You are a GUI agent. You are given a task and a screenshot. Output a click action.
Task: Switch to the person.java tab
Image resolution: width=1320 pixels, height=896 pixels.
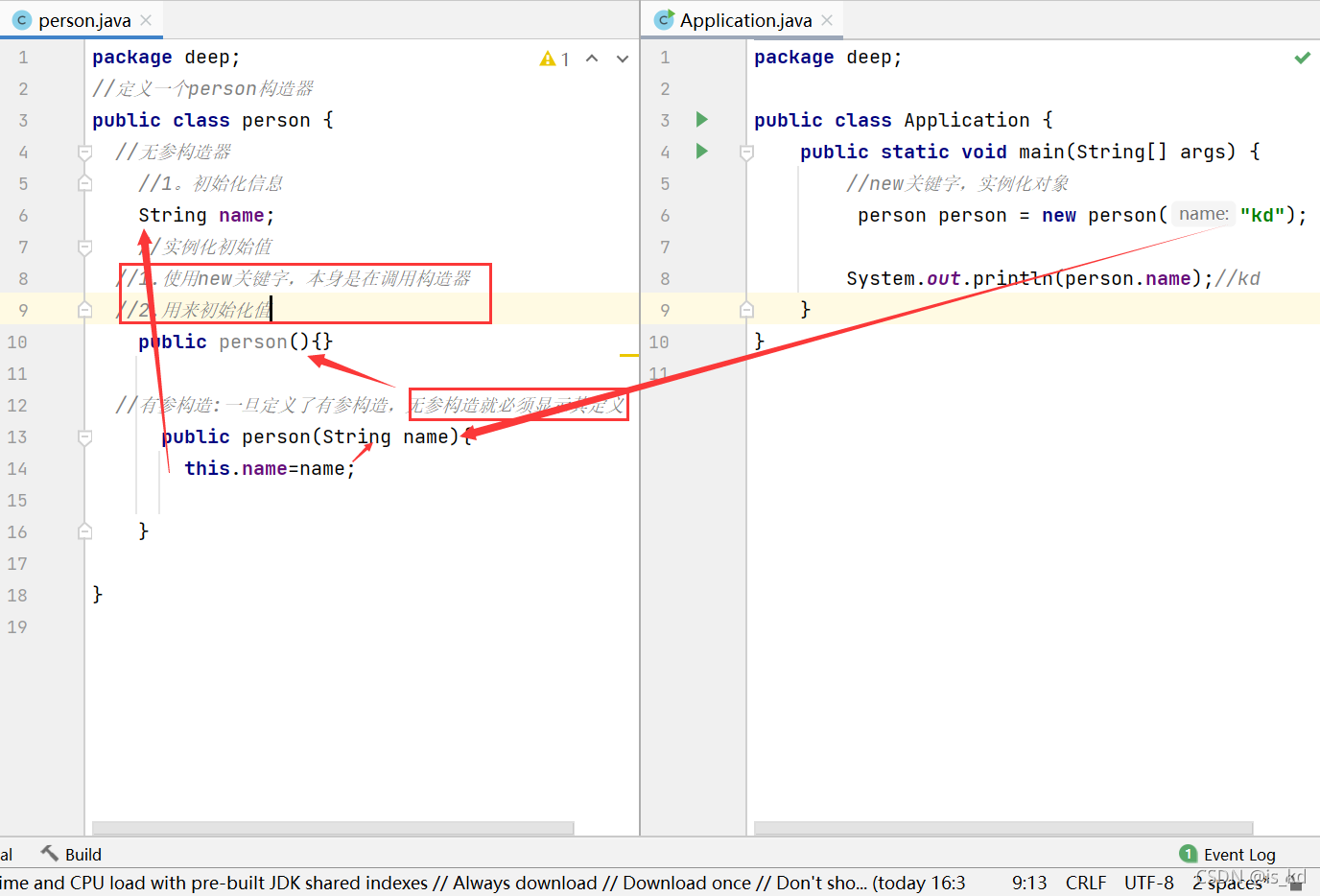click(83, 20)
